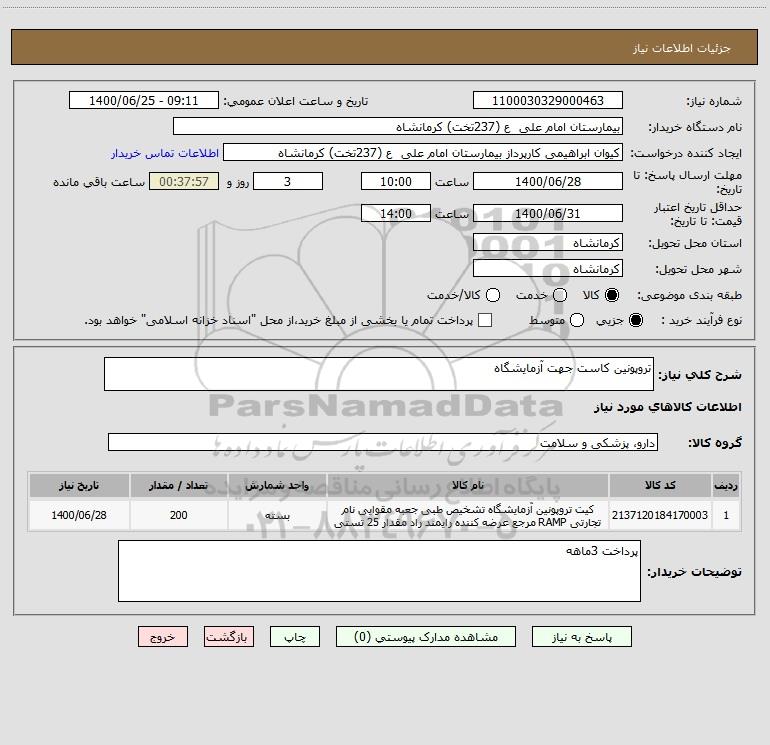Click the پاسخ به نیاز button
This screenshot has width=770, height=745.
click(581, 637)
